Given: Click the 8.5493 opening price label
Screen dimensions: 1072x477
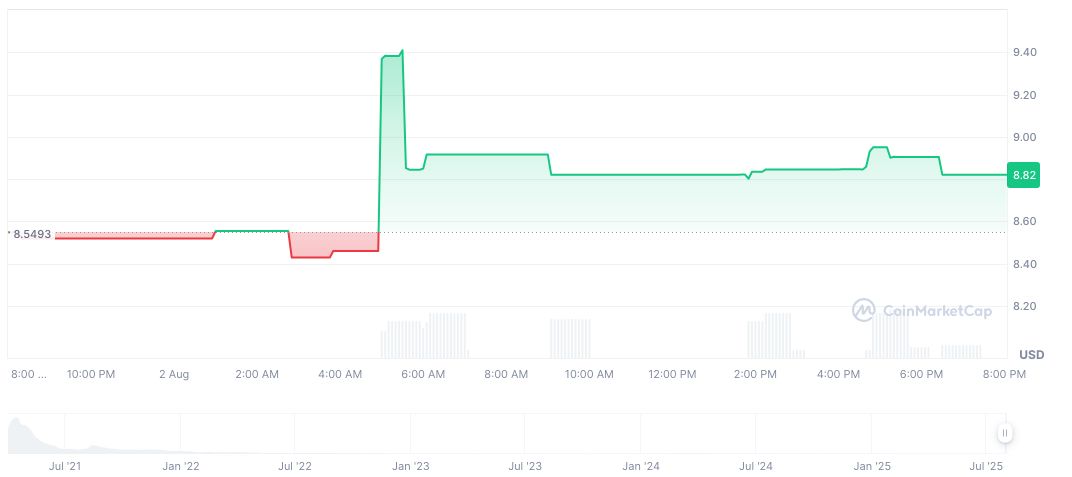Looking at the screenshot, I should (x=30, y=233).
